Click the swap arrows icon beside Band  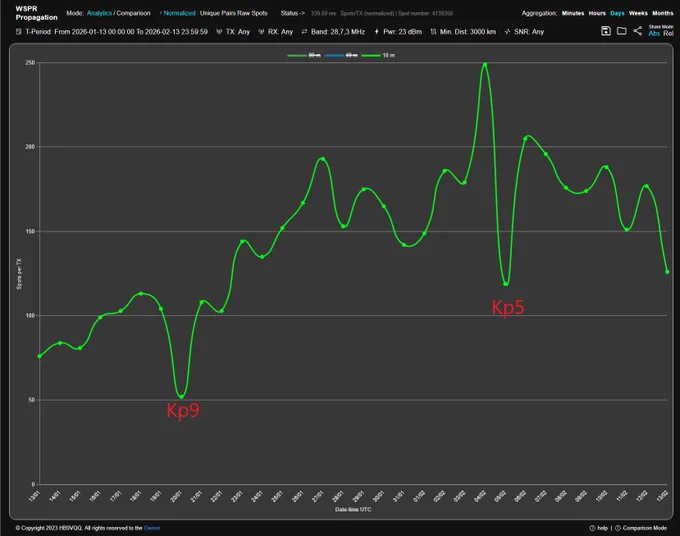[304, 32]
